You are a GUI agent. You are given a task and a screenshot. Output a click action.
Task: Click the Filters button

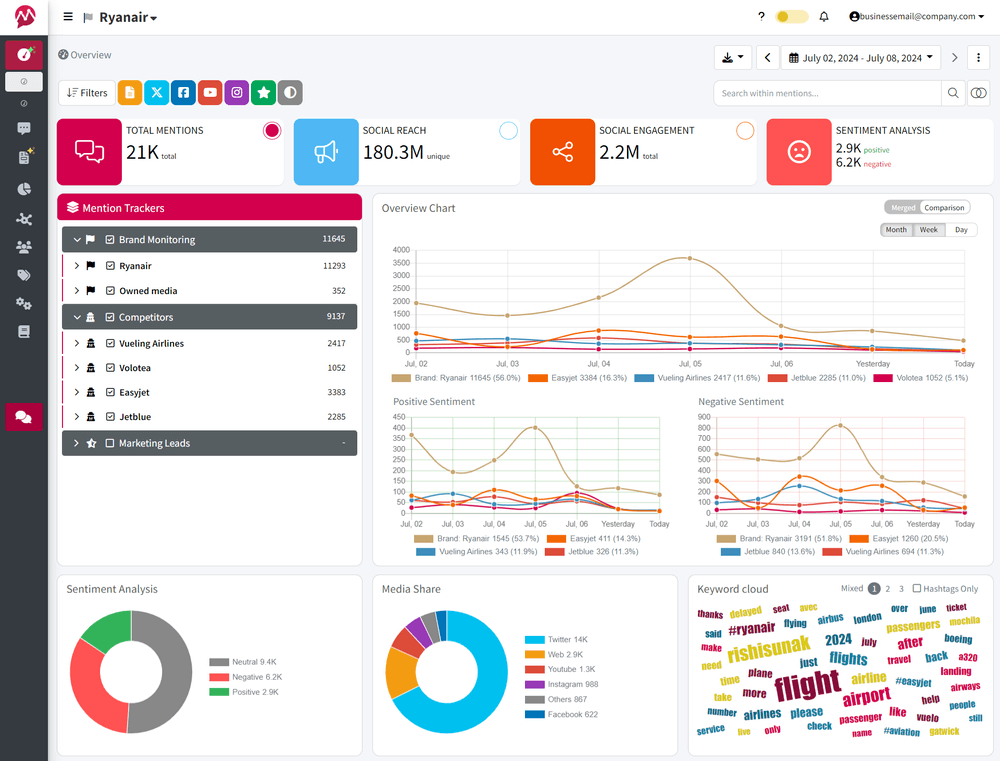(87, 92)
